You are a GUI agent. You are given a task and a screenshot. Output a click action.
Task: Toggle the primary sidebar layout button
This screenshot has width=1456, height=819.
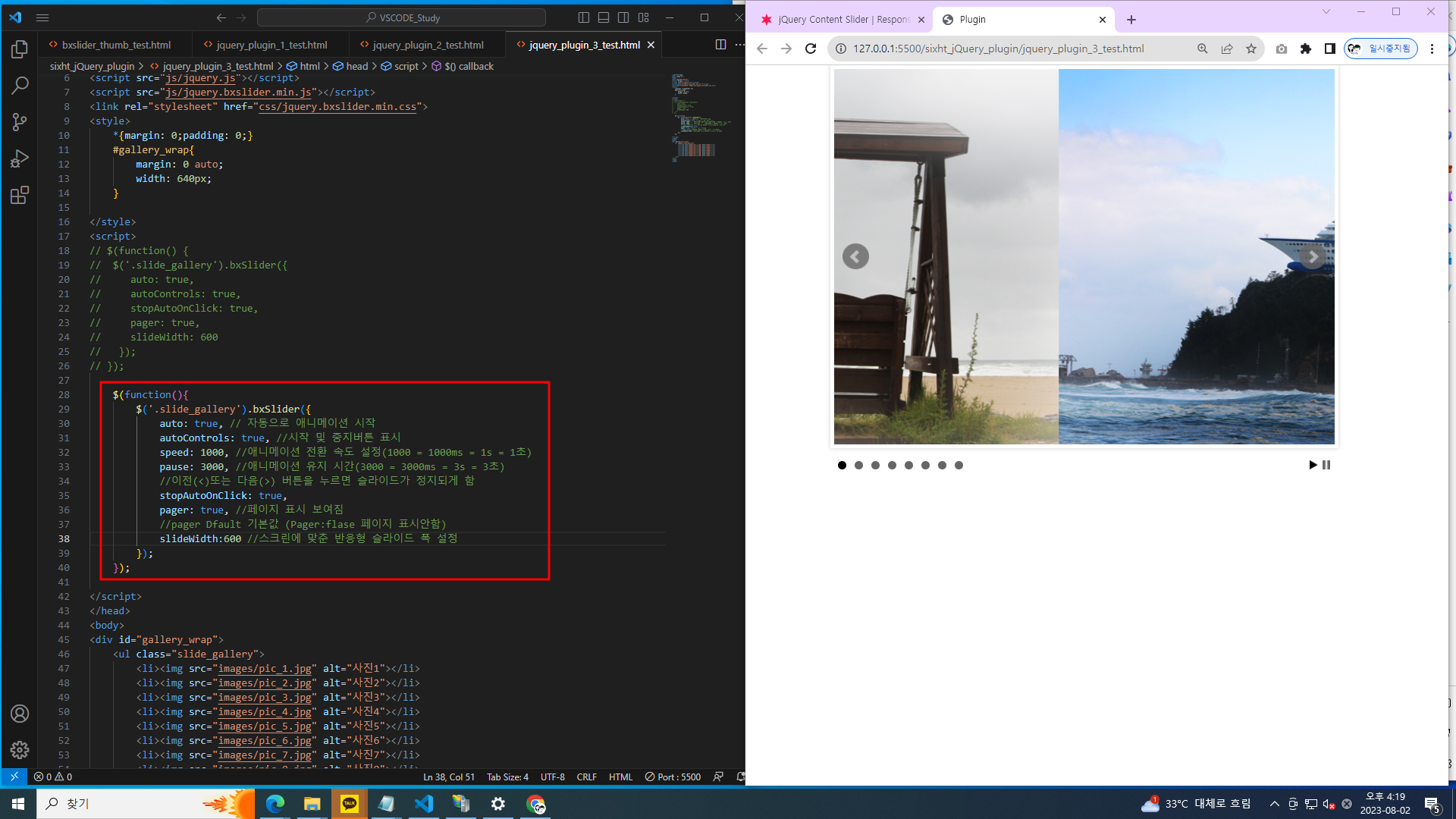583,17
